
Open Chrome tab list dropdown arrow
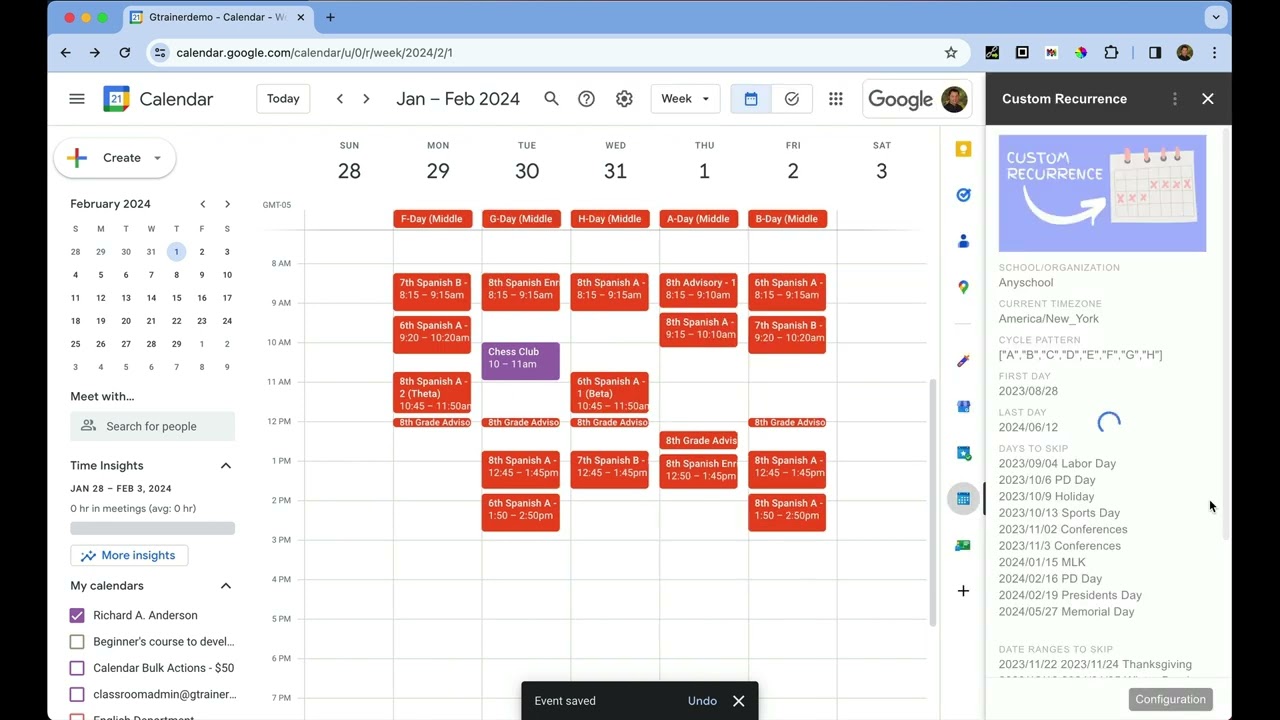tap(1216, 17)
